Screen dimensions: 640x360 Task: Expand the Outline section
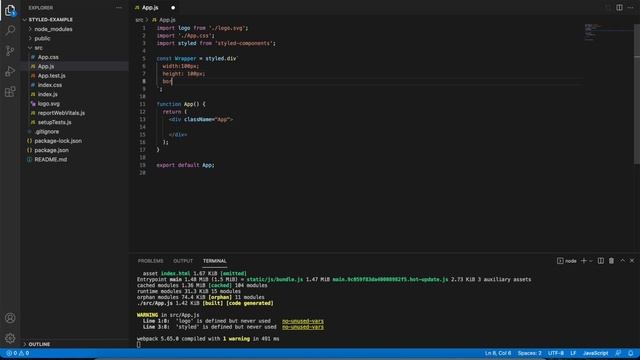pos(39,344)
